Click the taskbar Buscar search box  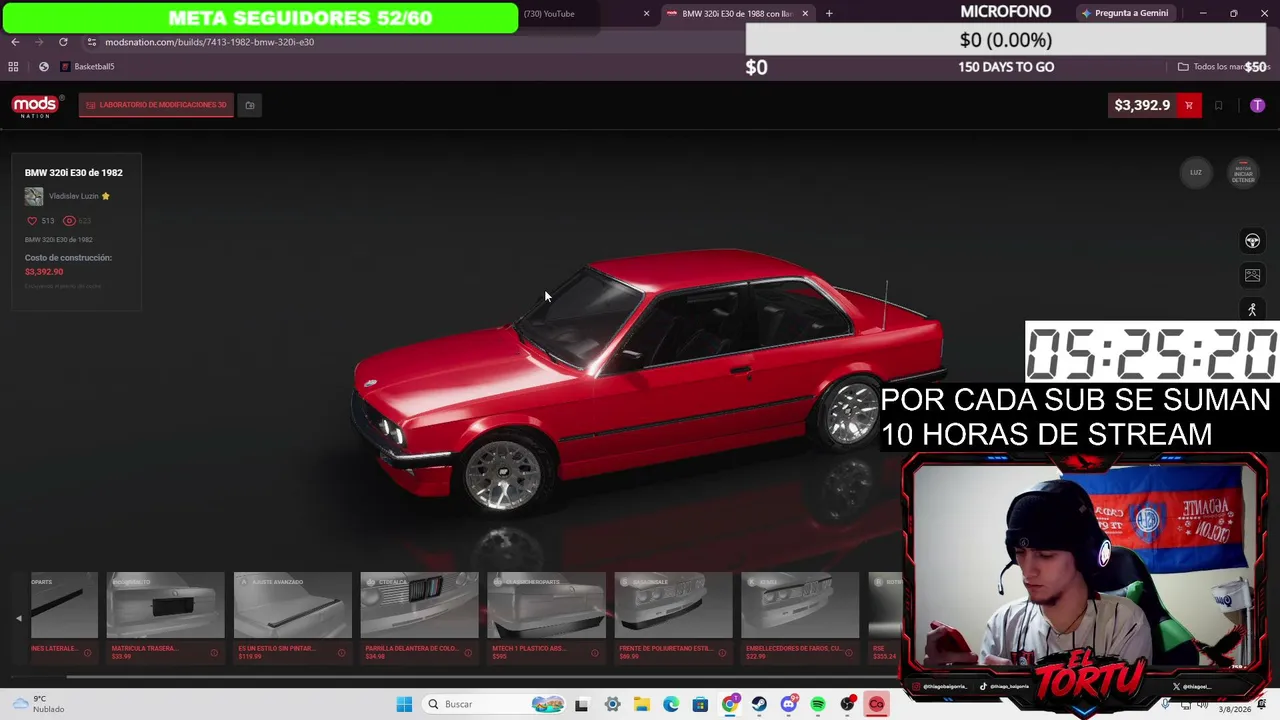click(496, 704)
